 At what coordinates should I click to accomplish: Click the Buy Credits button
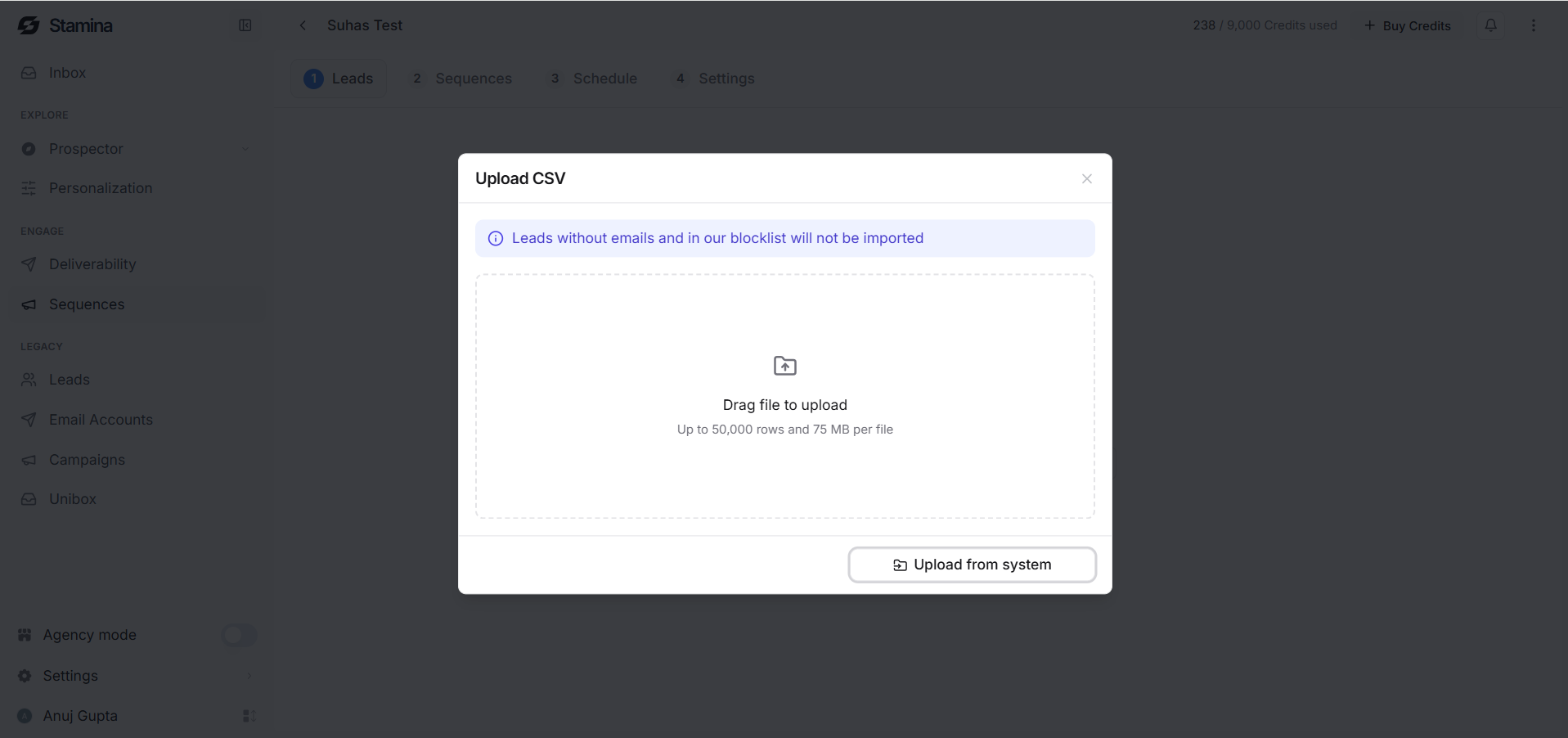click(x=1408, y=25)
